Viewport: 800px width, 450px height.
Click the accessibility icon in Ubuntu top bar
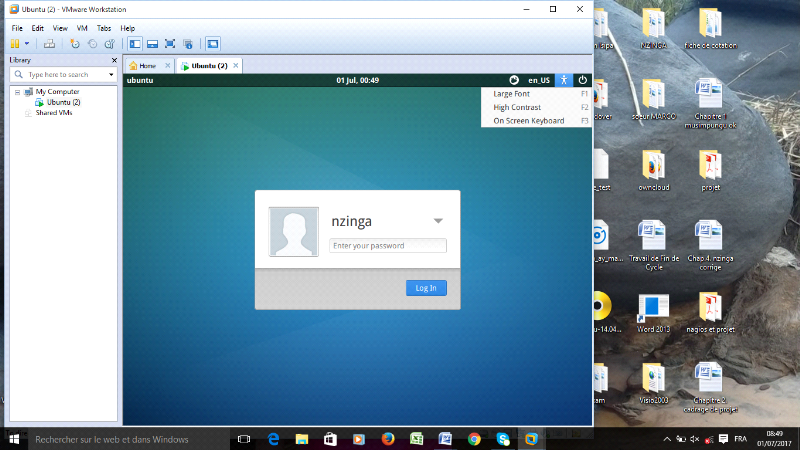(564, 80)
